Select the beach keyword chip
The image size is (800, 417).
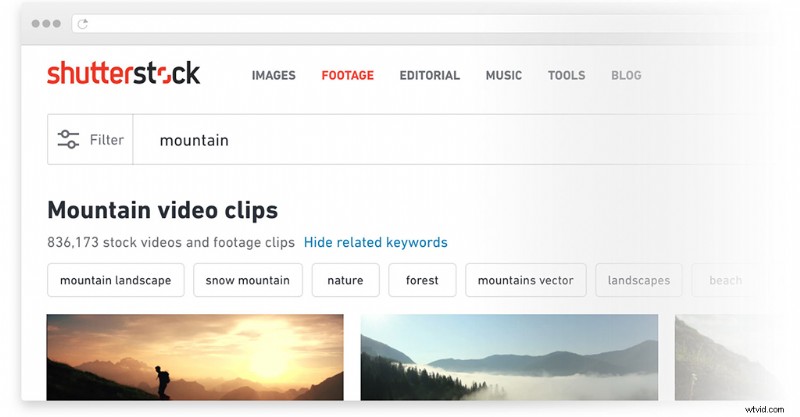pos(726,280)
